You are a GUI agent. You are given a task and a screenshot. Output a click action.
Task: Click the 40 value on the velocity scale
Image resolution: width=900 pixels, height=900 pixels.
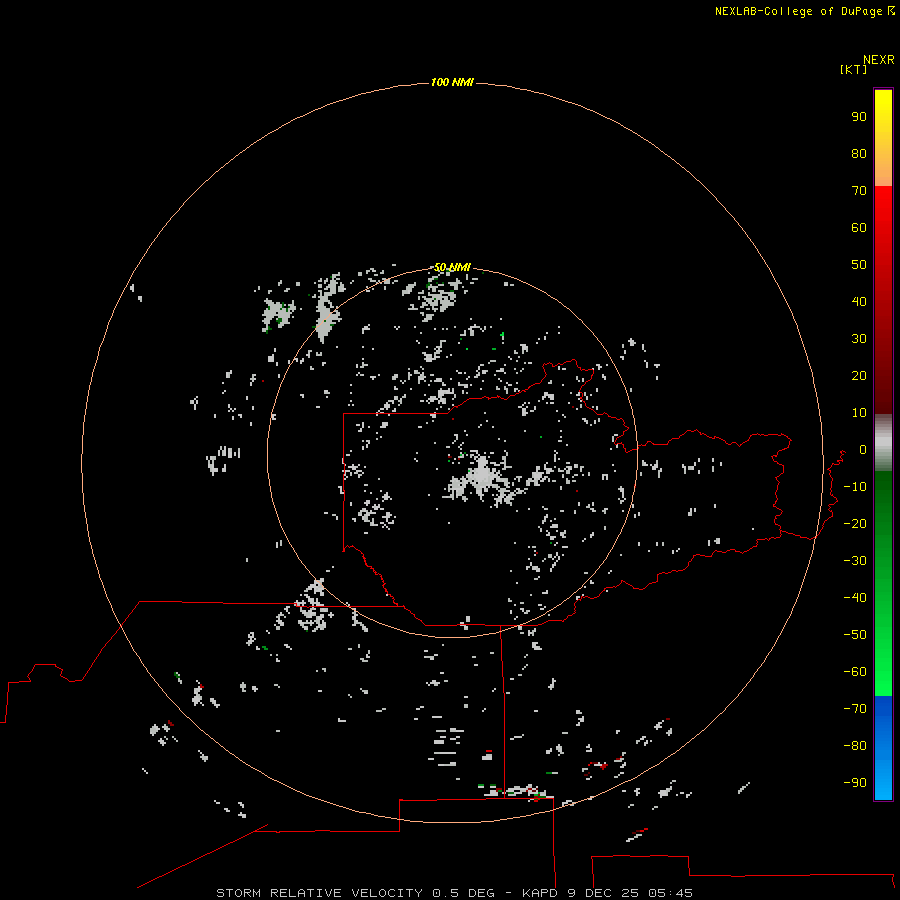click(859, 302)
